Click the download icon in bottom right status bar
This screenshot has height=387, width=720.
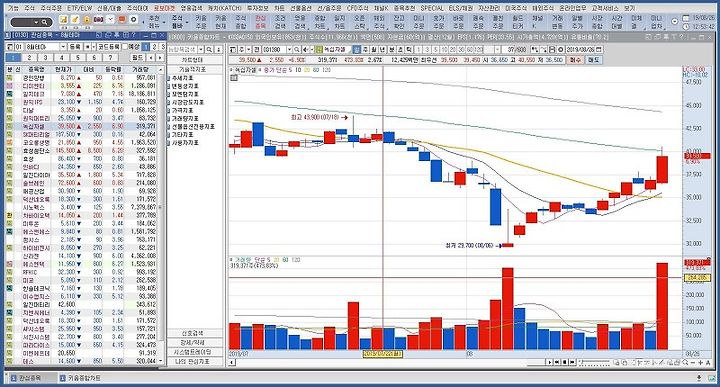pos(699,378)
